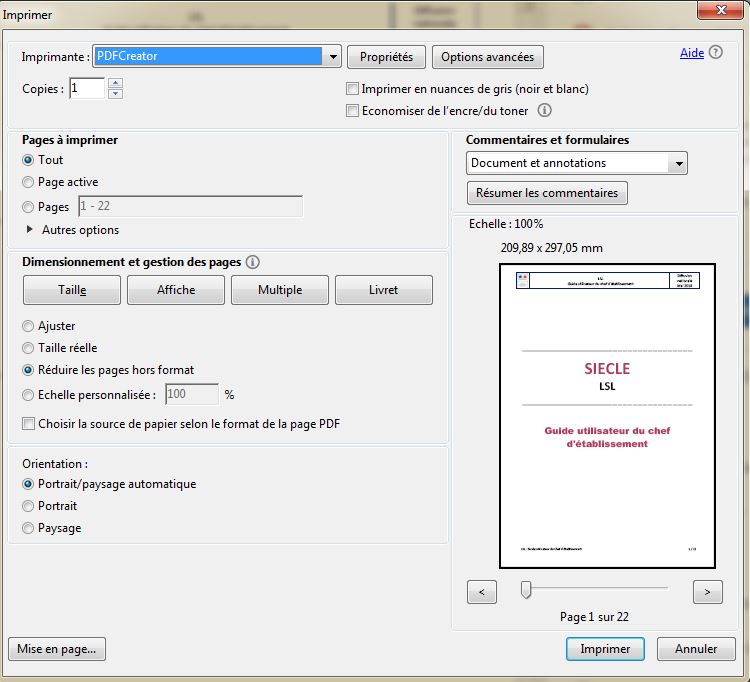Increase copies with the up stepper arrow
Viewport: 750px width, 682px height.
115,83
